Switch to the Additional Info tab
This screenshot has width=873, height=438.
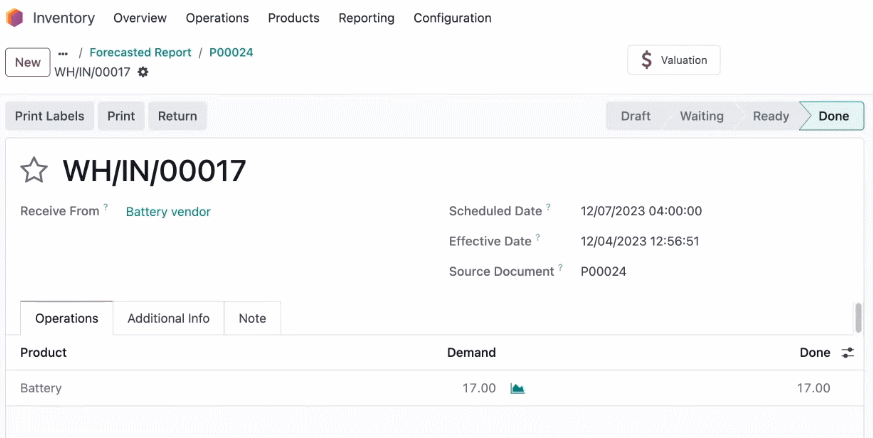pyautogui.click(x=169, y=318)
